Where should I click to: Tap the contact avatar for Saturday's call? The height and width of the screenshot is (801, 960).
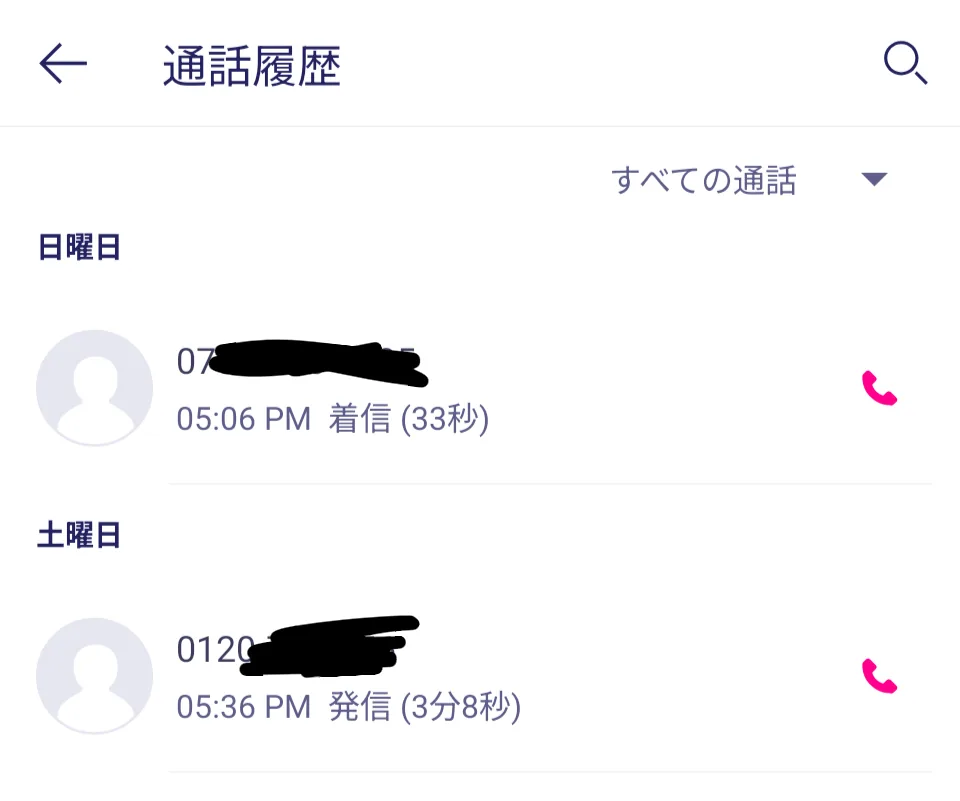pyautogui.click(x=94, y=675)
